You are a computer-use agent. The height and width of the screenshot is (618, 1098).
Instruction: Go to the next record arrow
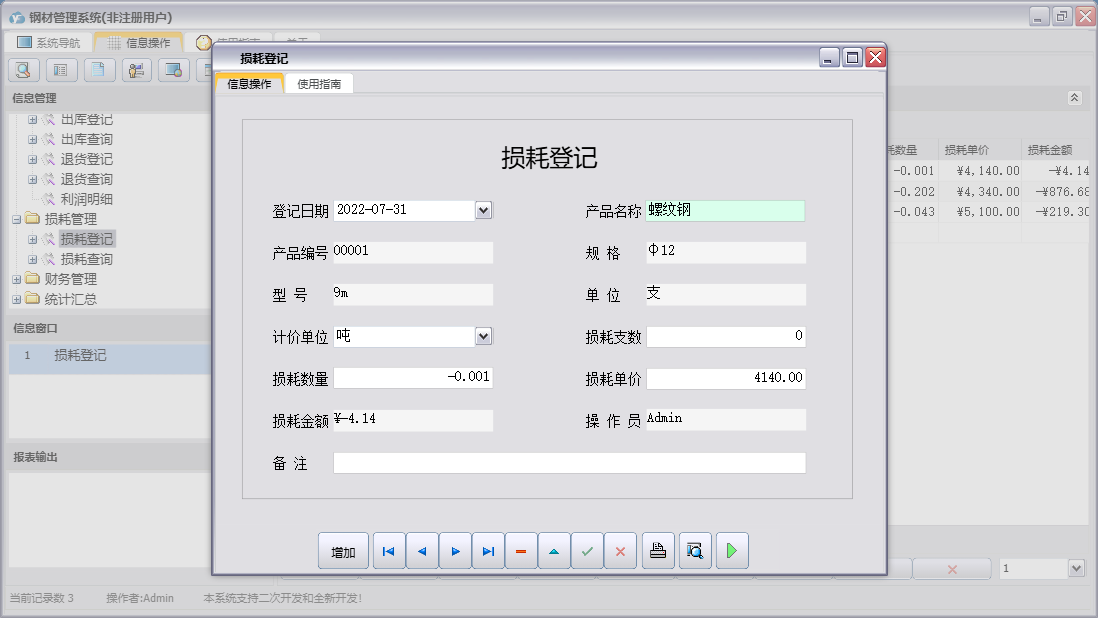(x=454, y=550)
